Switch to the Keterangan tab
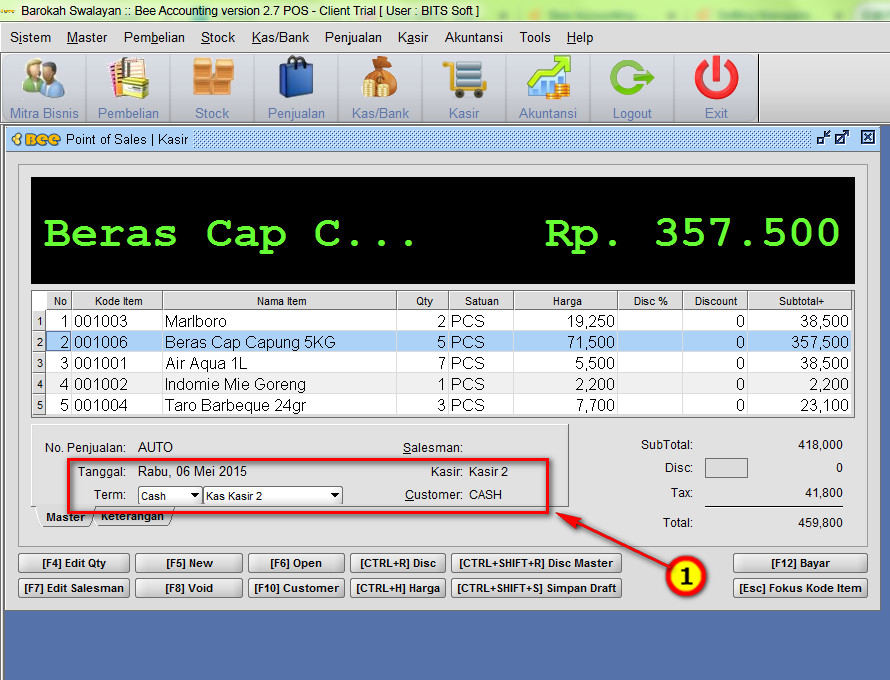The height and width of the screenshot is (680, 890). (x=132, y=517)
